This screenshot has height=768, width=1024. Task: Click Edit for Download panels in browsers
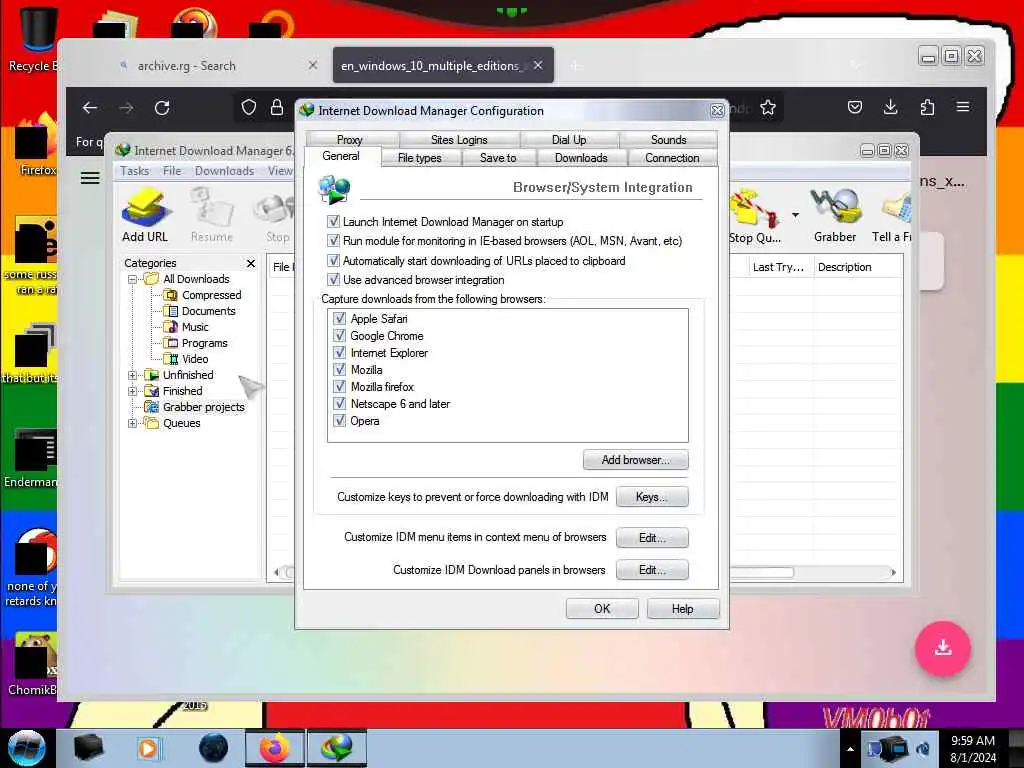[652, 569]
